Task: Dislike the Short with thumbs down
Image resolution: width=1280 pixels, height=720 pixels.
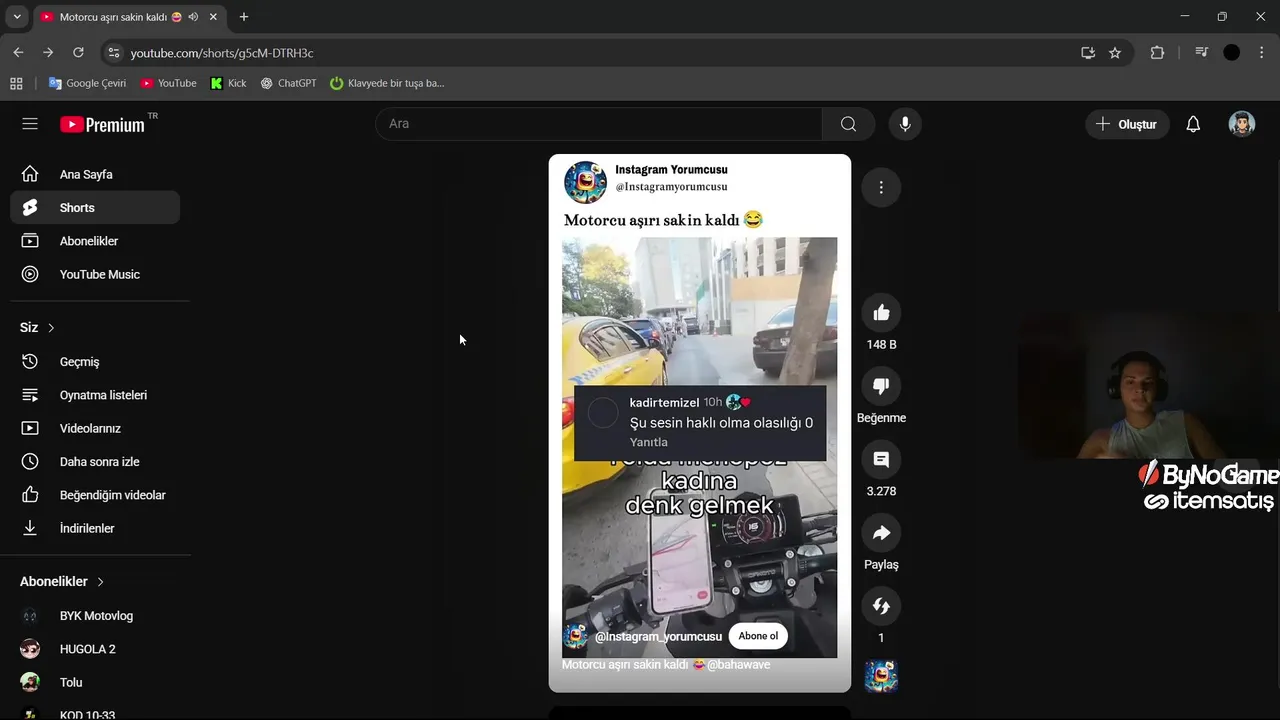Action: click(x=881, y=386)
